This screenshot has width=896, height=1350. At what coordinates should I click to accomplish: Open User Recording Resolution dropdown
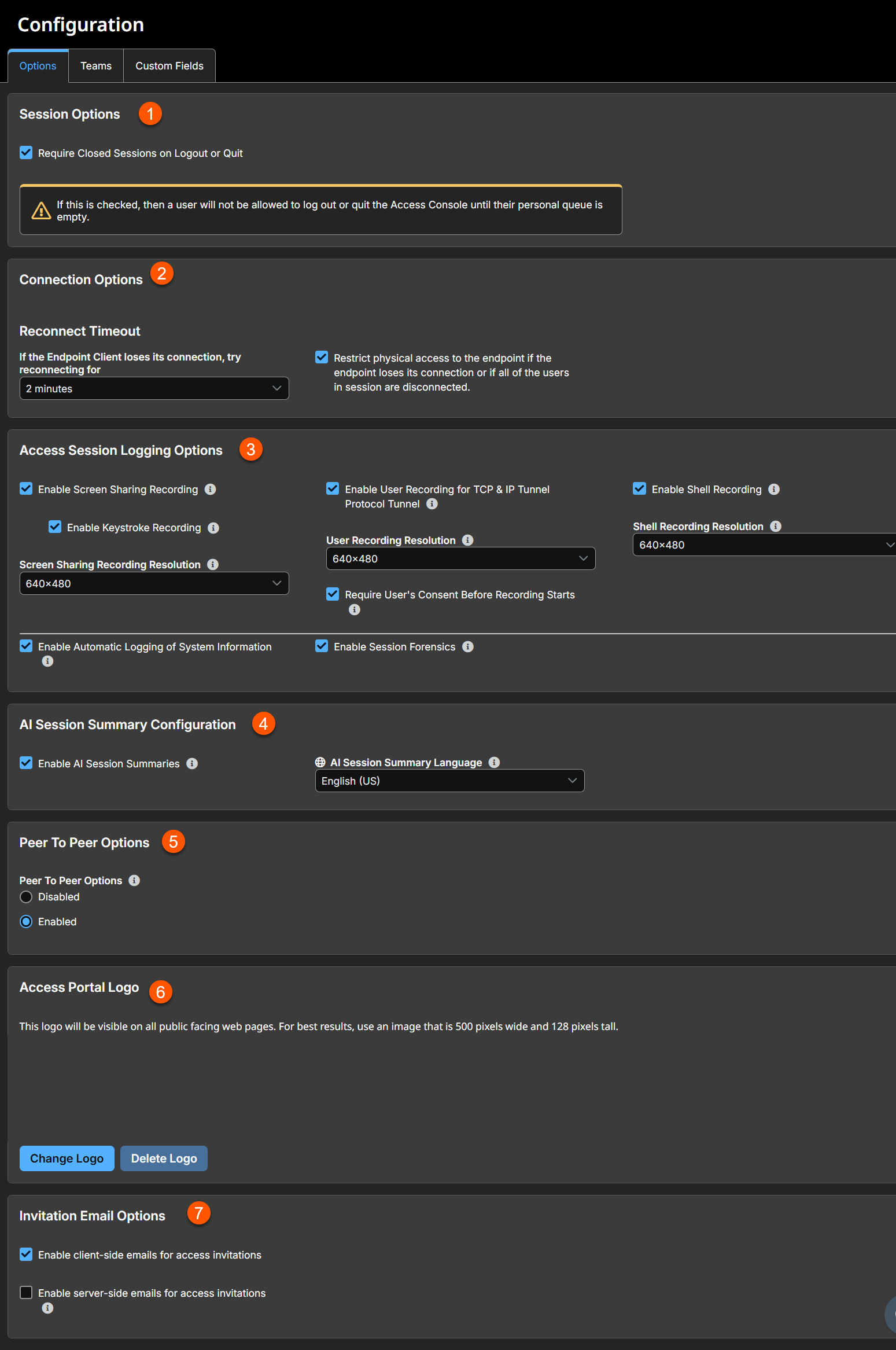pos(460,558)
